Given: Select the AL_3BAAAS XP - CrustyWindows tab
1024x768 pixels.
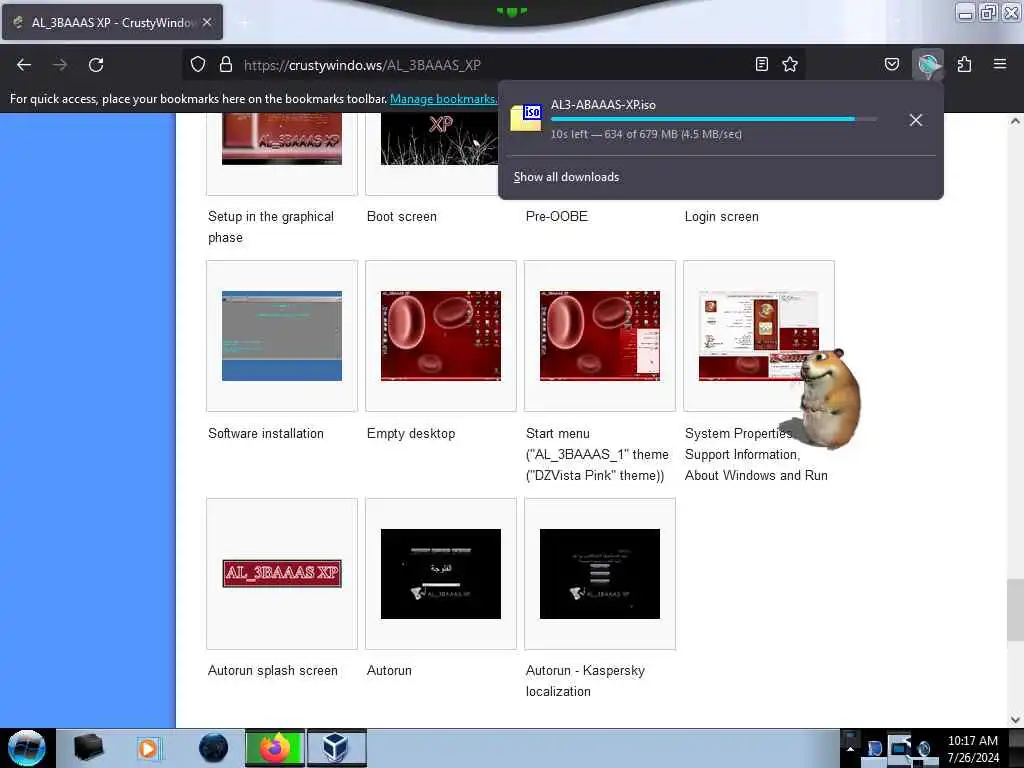Looking at the screenshot, I should tap(112, 22).
